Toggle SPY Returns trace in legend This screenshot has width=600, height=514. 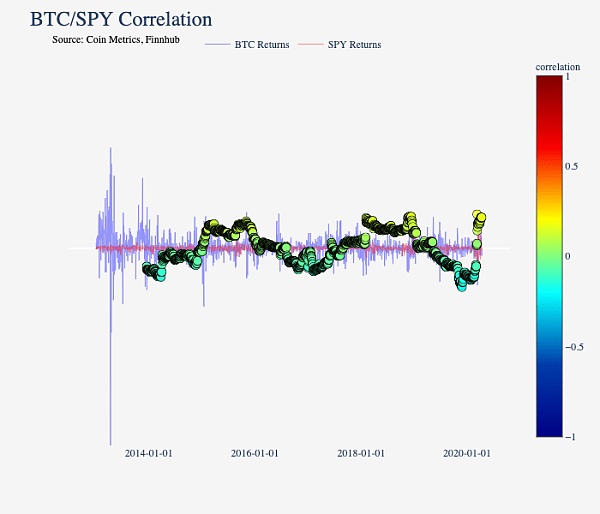pos(354,45)
